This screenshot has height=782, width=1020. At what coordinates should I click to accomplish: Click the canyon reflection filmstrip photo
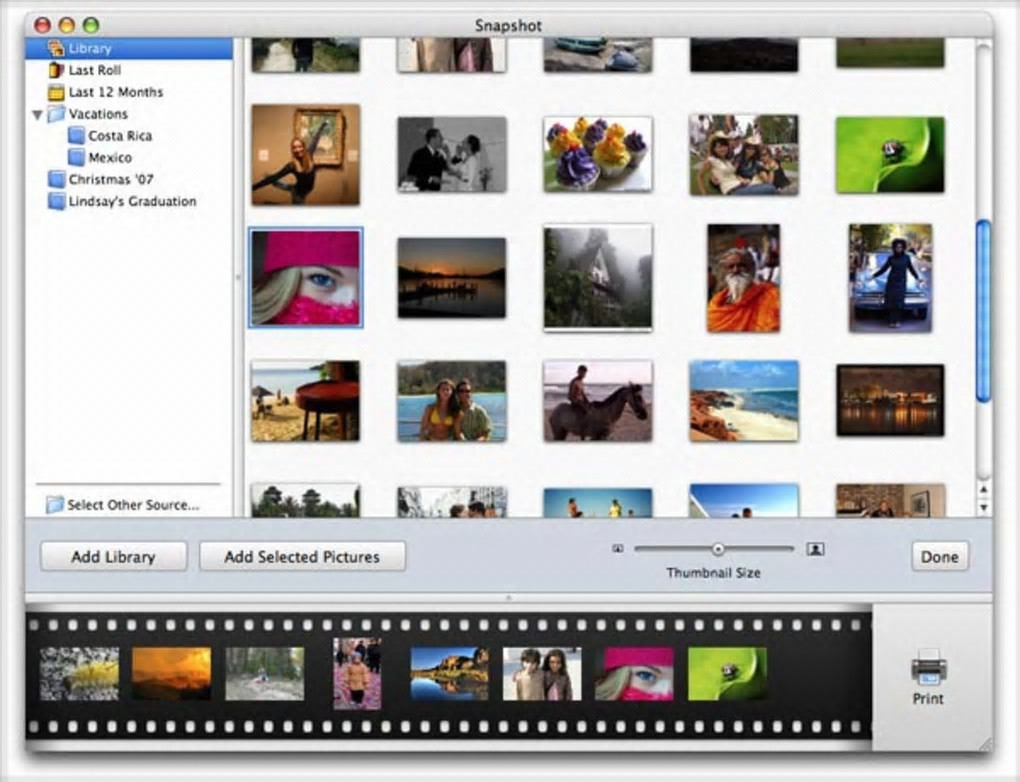450,673
